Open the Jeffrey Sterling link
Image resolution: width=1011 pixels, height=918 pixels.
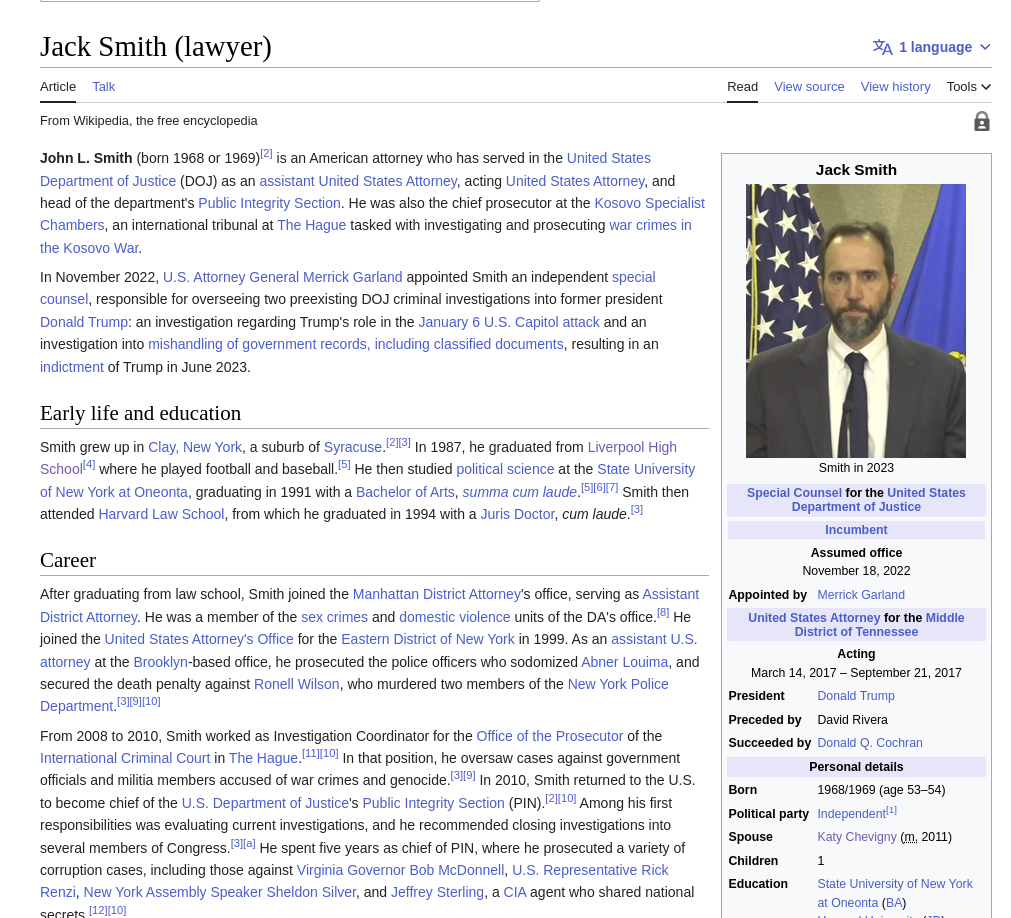[437, 892]
